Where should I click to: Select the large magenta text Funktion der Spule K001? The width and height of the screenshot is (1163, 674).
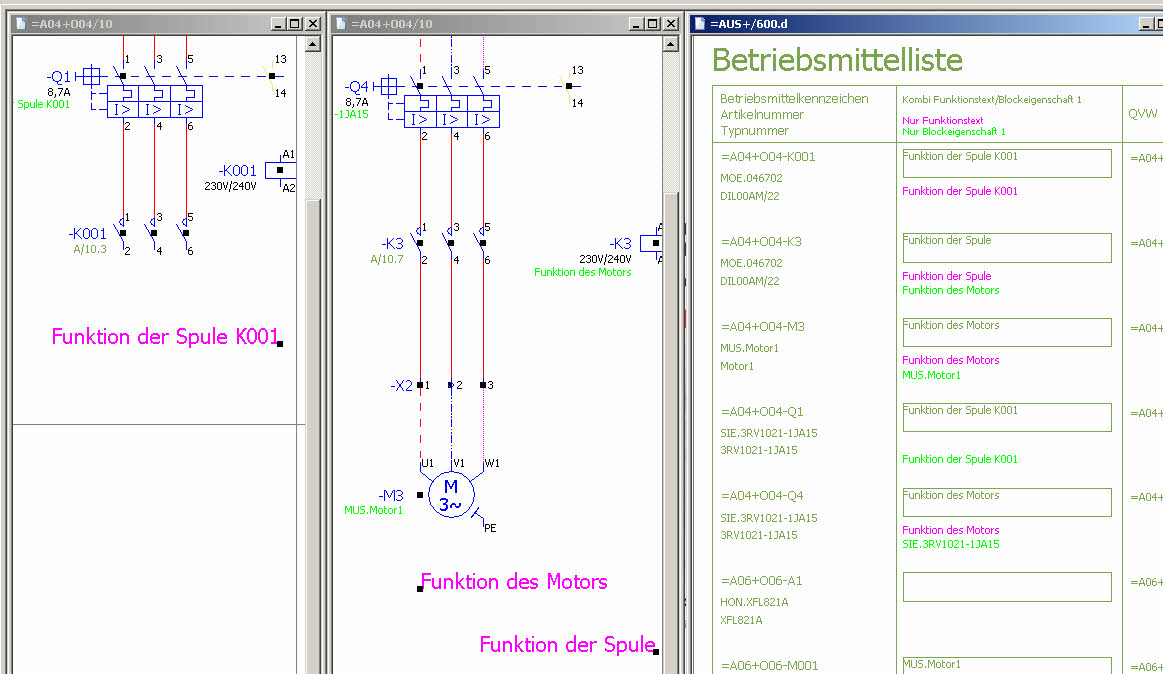[x=165, y=337]
